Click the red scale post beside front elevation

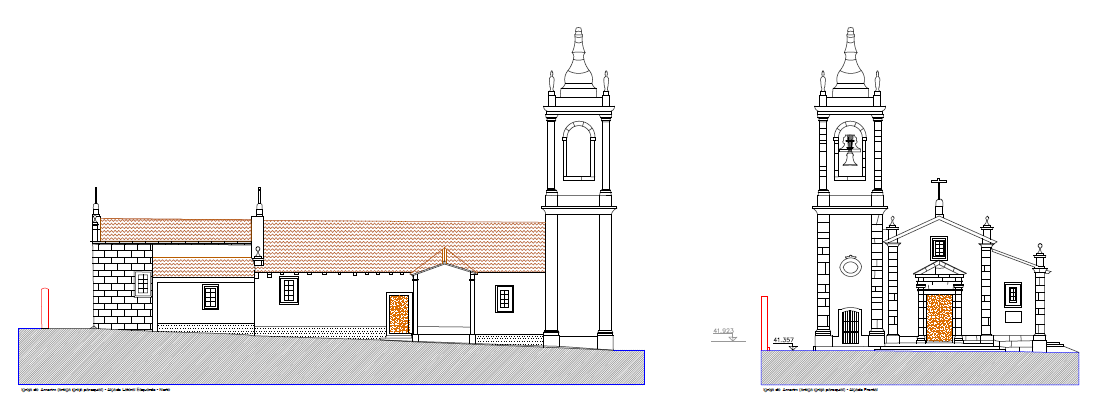point(764,322)
